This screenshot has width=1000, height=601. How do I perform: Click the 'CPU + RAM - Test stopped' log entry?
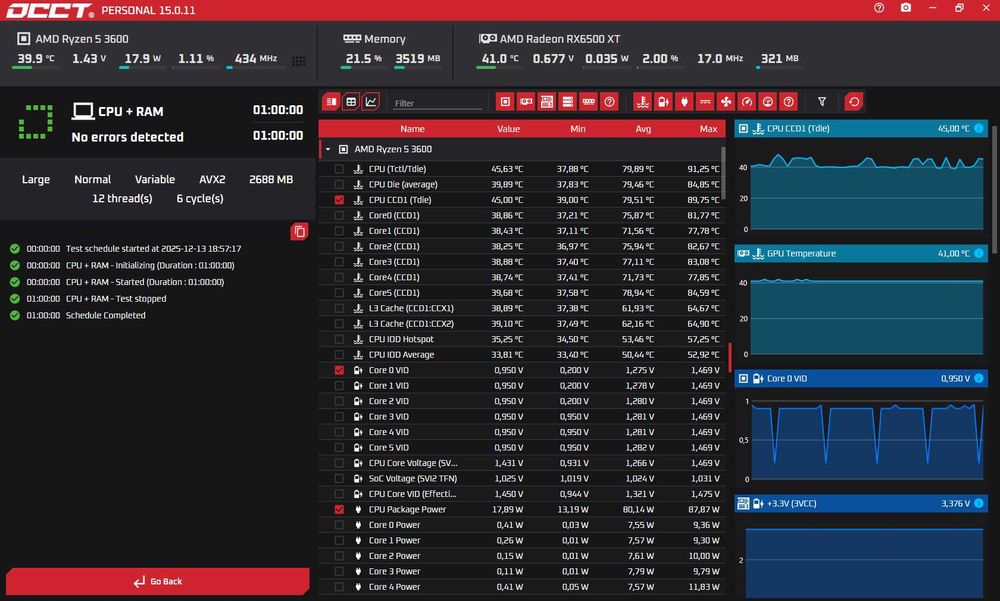(116, 299)
